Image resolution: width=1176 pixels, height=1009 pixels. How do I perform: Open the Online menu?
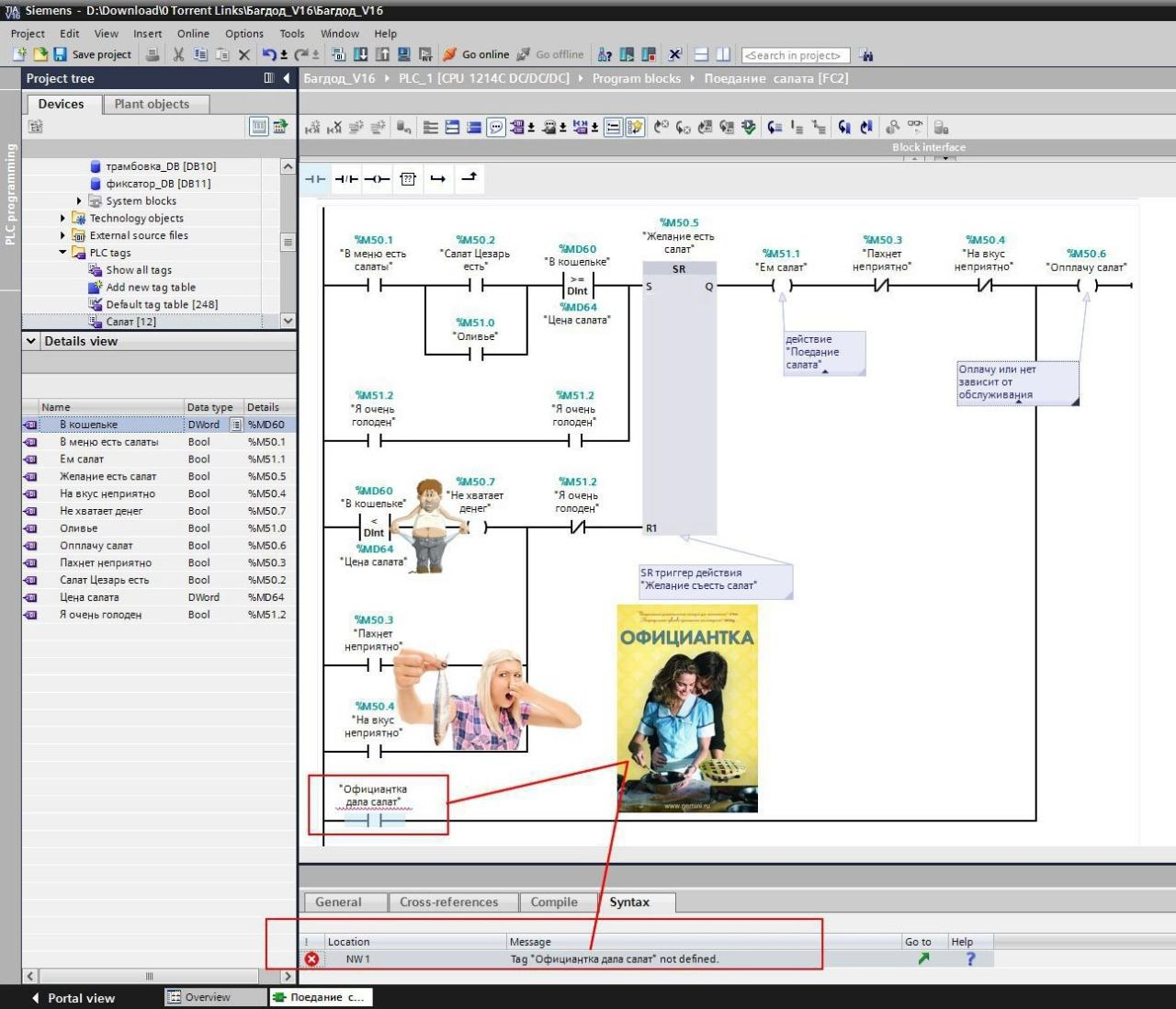click(193, 33)
